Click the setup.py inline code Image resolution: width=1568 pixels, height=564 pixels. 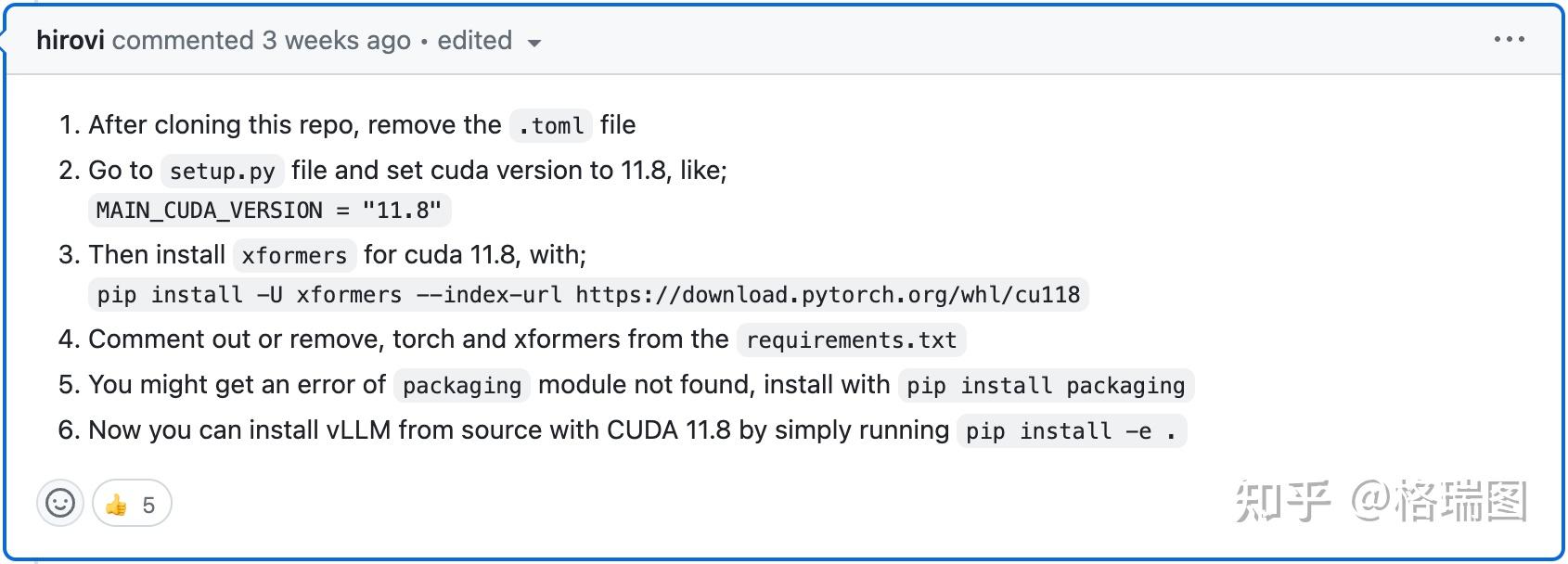click(222, 172)
